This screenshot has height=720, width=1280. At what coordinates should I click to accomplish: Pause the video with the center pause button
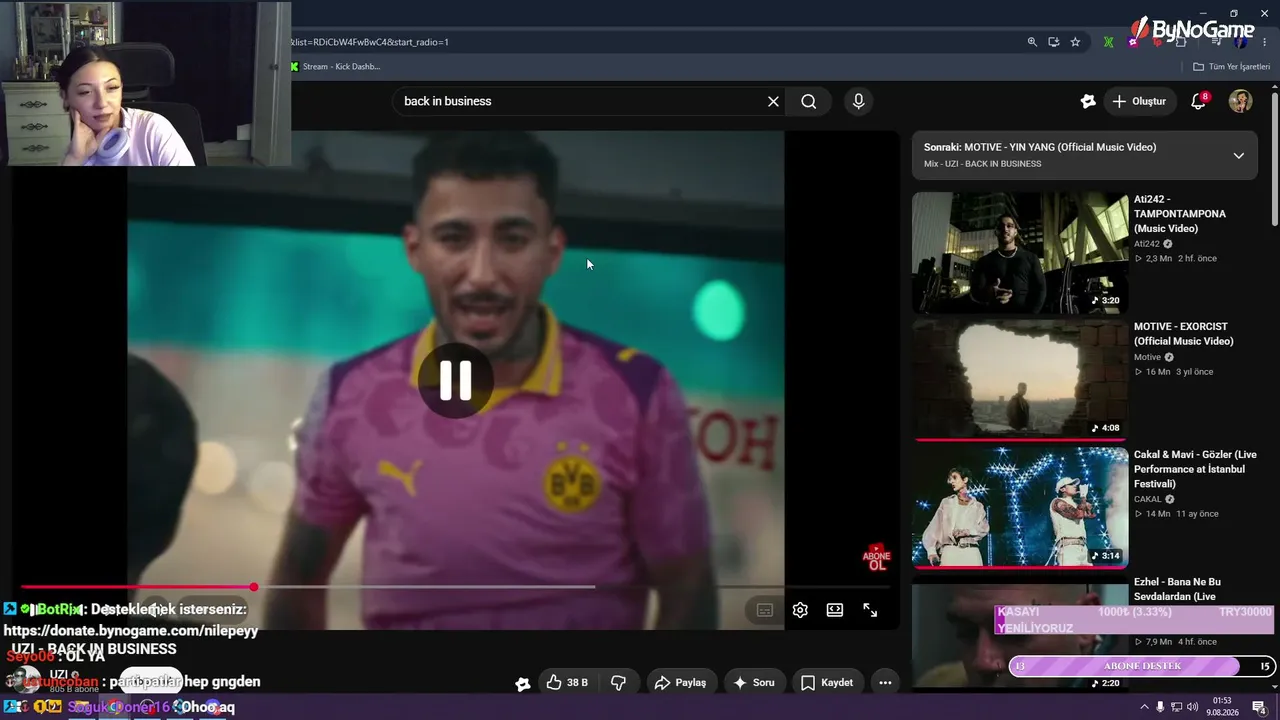click(456, 380)
